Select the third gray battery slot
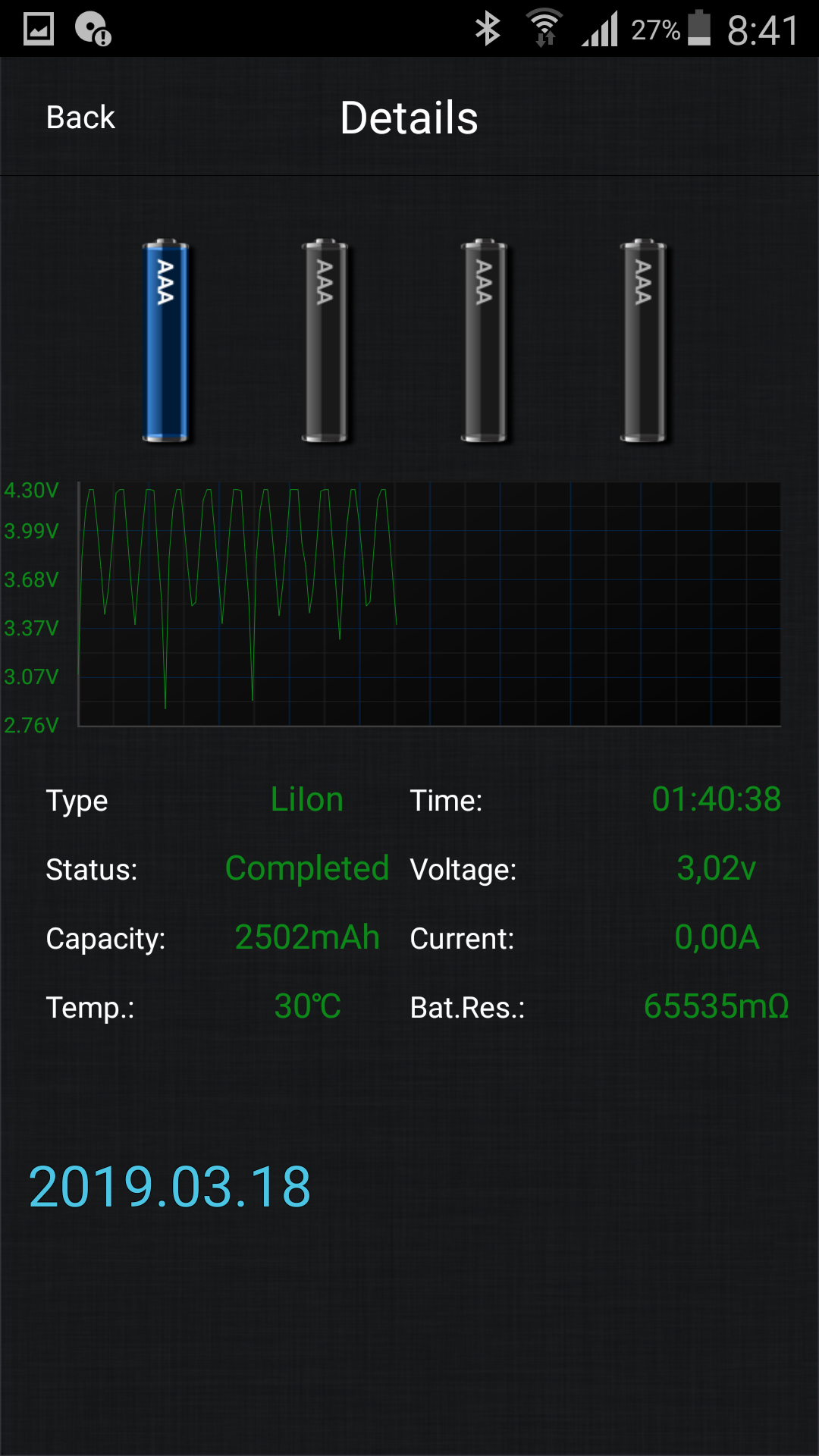819x1456 pixels. (484, 340)
